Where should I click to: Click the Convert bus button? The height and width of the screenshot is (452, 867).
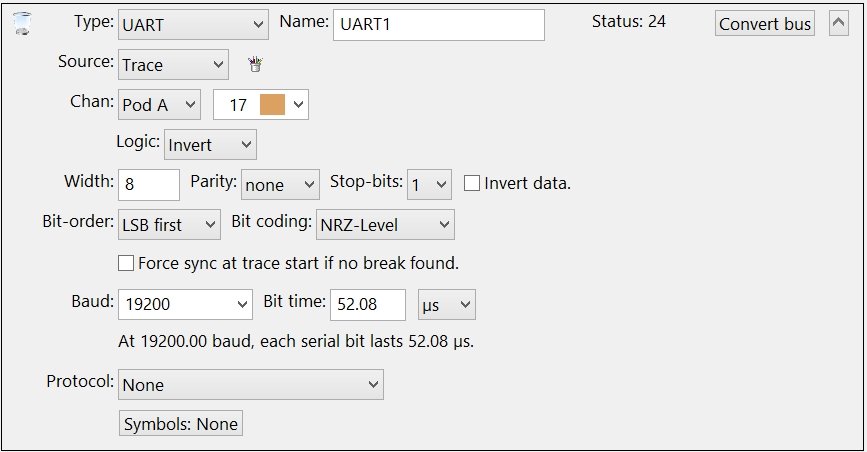pyautogui.click(x=765, y=24)
